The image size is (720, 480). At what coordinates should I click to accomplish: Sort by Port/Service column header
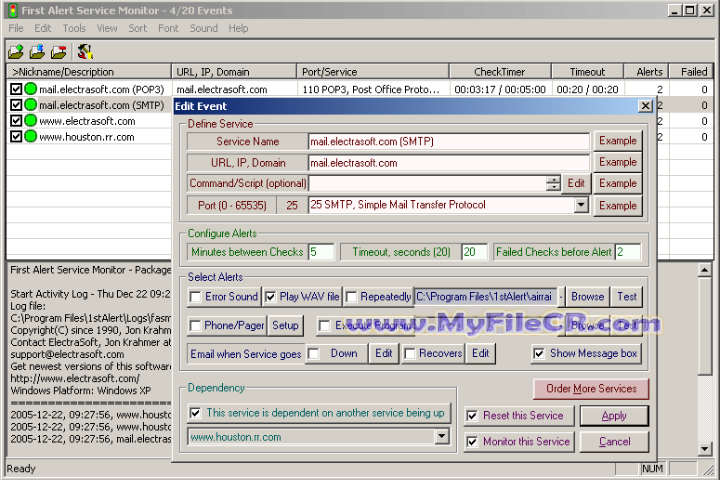click(373, 72)
